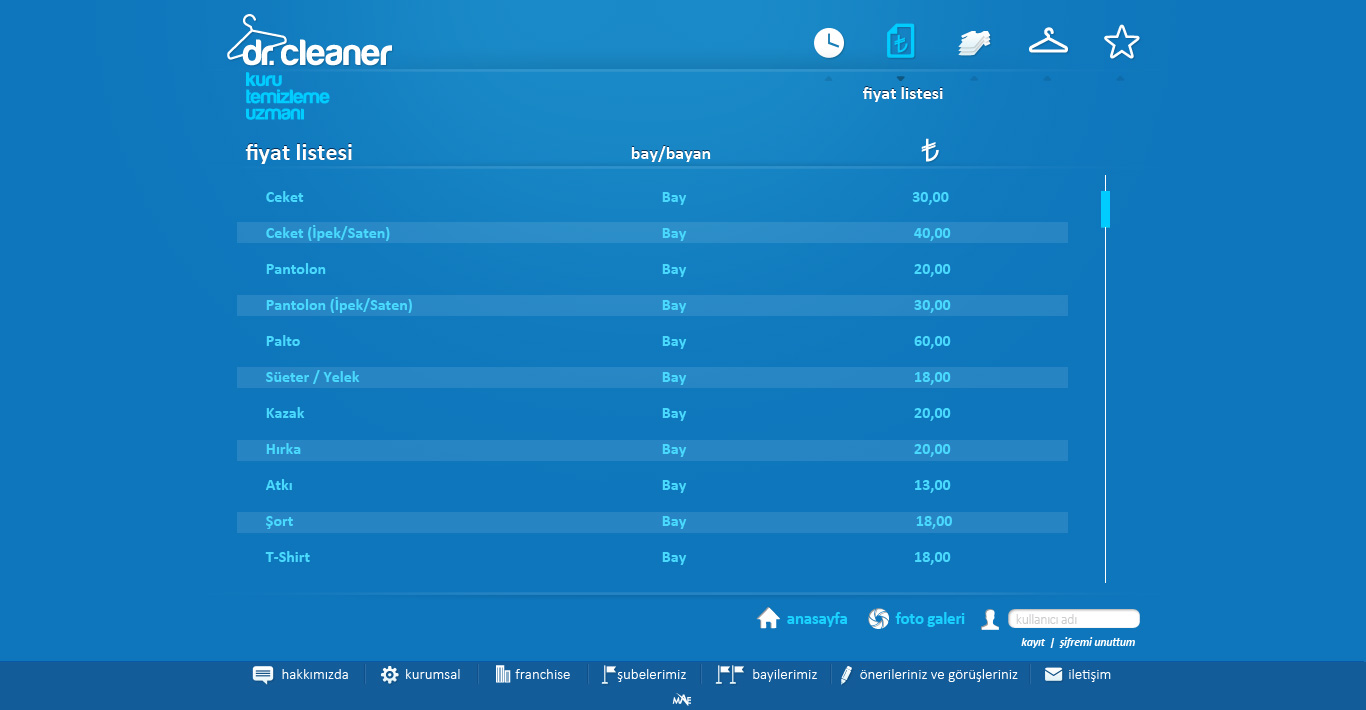Click the Bay cell in Pantolon row

(674, 269)
